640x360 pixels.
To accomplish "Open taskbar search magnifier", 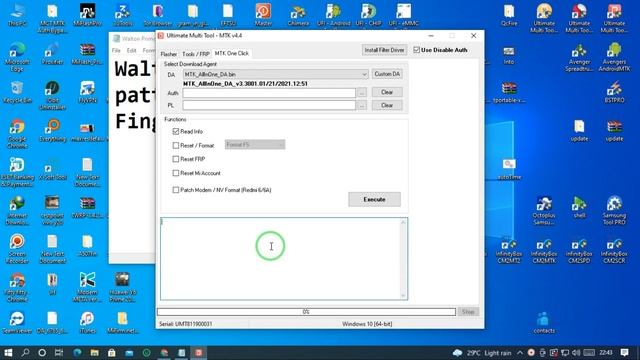I will click(x=25, y=353).
